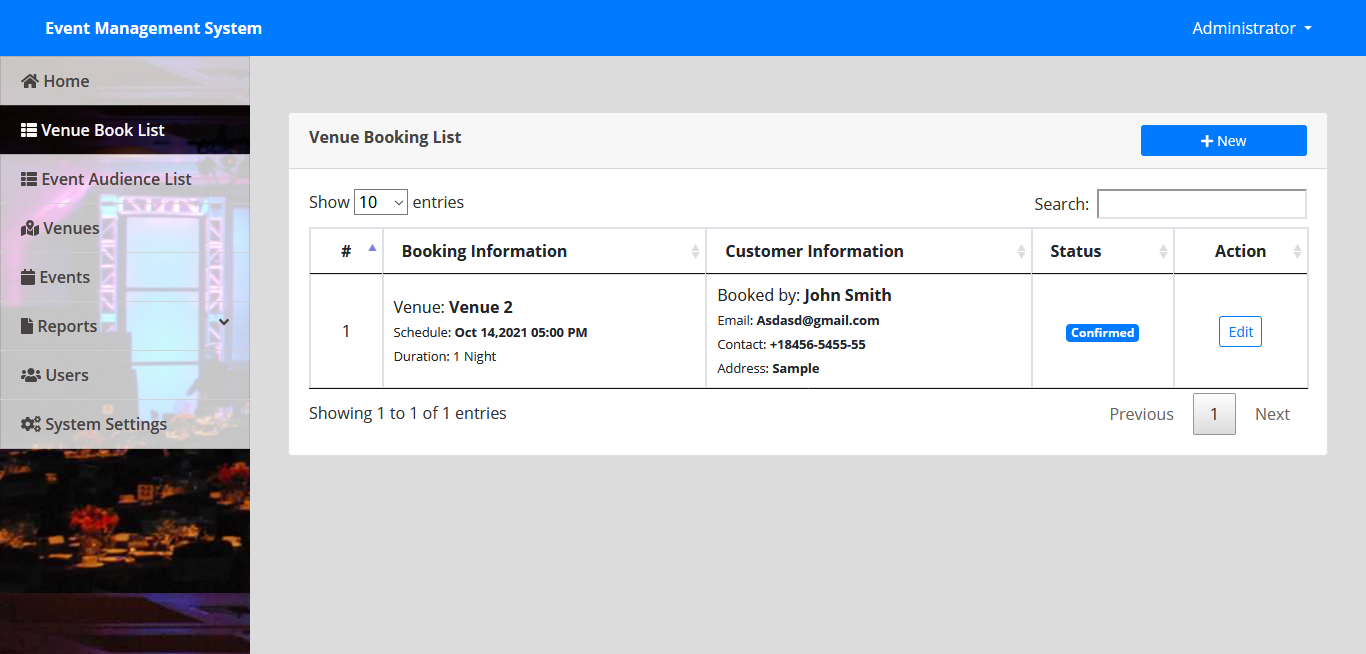The width and height of the screenshot is (1366, 654).
Task: Click the New booking button
Action: tap(1224, 141)
